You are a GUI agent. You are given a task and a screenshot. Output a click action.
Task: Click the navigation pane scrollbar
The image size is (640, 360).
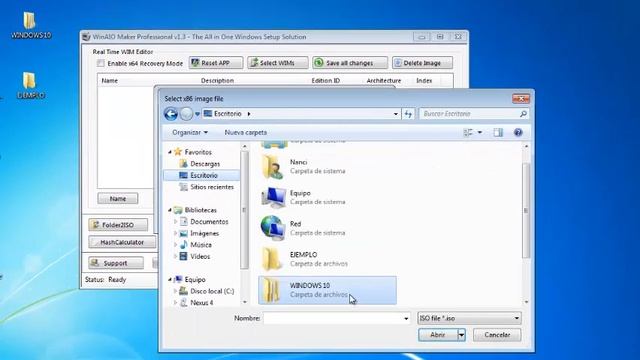(244, 210)
